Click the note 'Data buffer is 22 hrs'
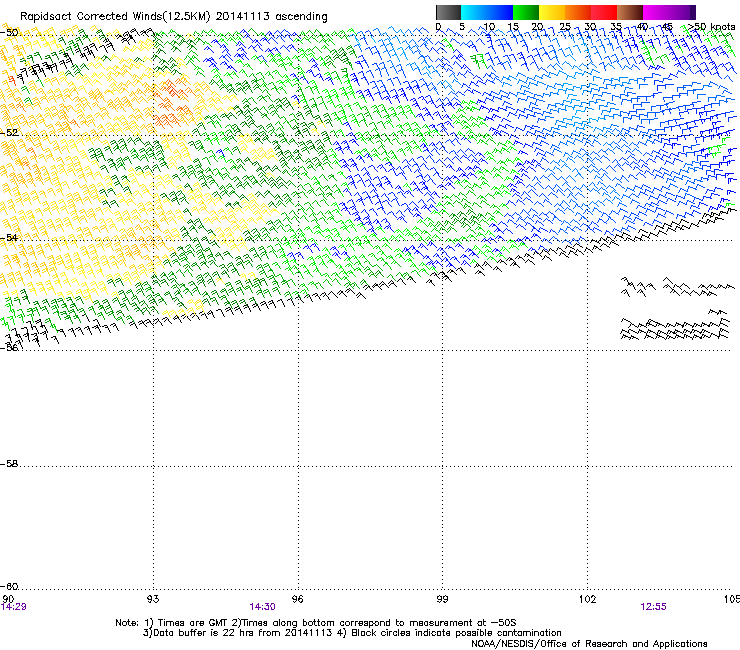Screen dimensions: 740x650 (194, 633)
